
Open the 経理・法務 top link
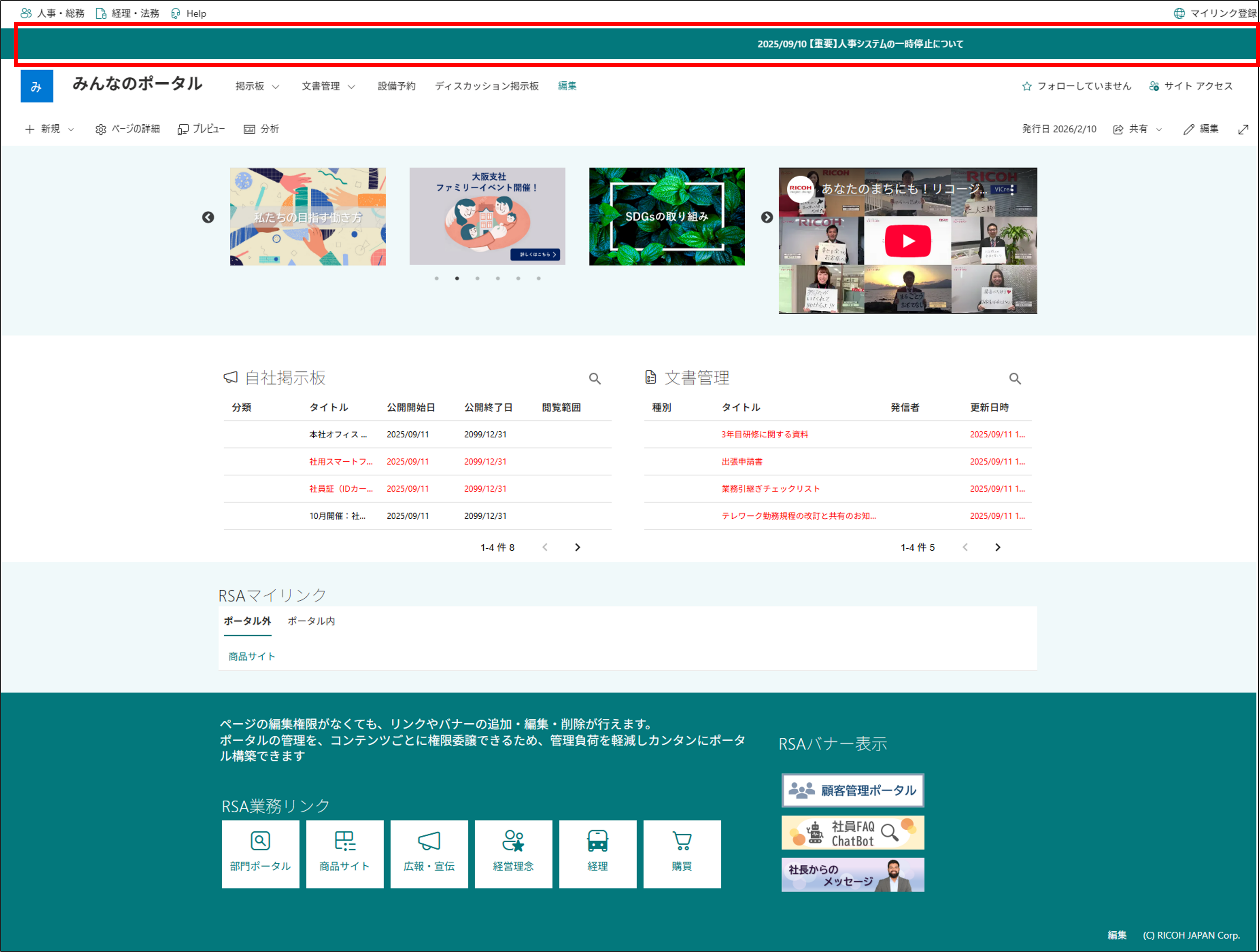tap(127, 13)
